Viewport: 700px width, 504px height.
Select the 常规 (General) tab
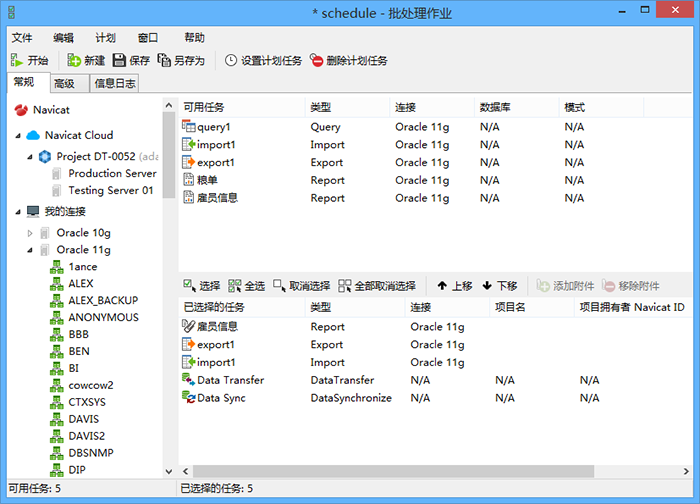[x=29, y=82]
